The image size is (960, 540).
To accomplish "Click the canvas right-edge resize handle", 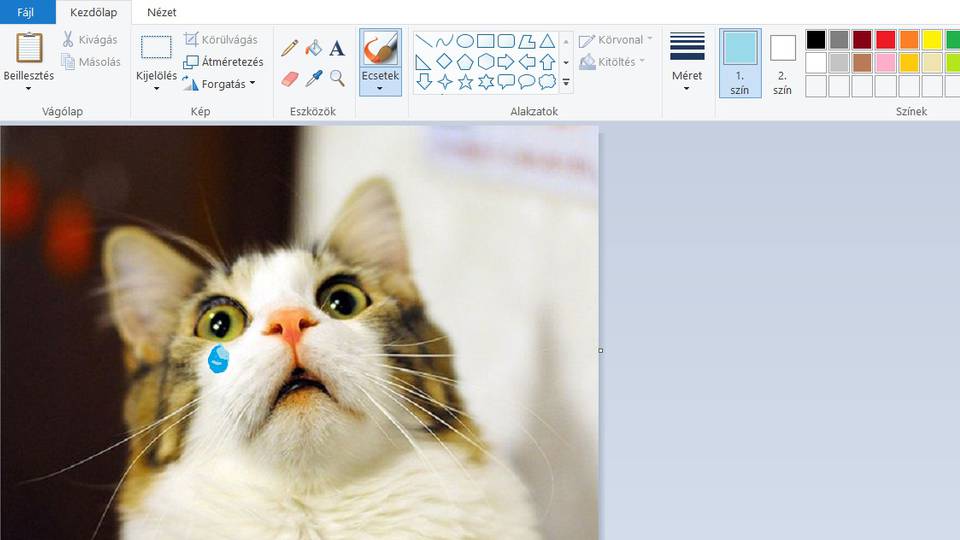I will click(600, 350).
